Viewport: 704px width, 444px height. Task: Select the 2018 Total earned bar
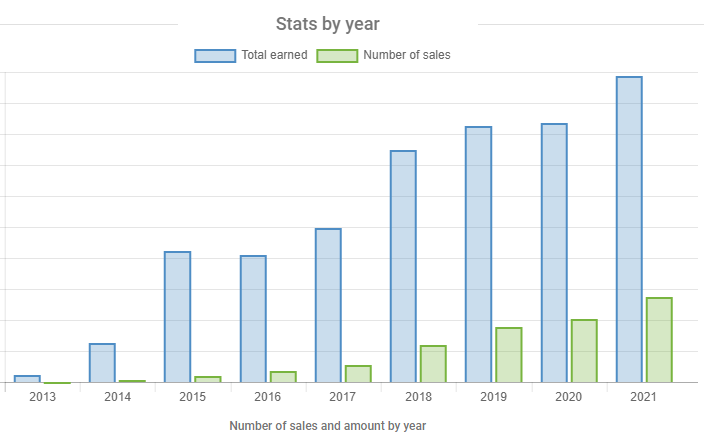click(403, 267)
